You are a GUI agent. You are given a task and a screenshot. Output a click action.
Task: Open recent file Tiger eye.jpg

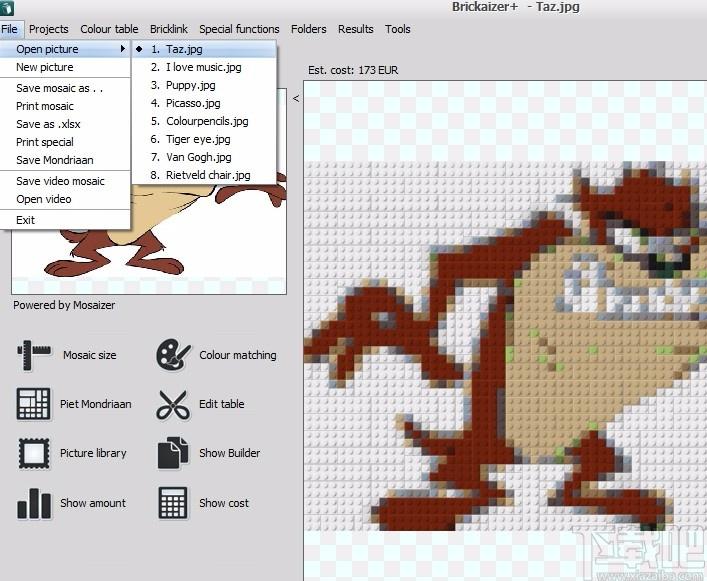204,139
